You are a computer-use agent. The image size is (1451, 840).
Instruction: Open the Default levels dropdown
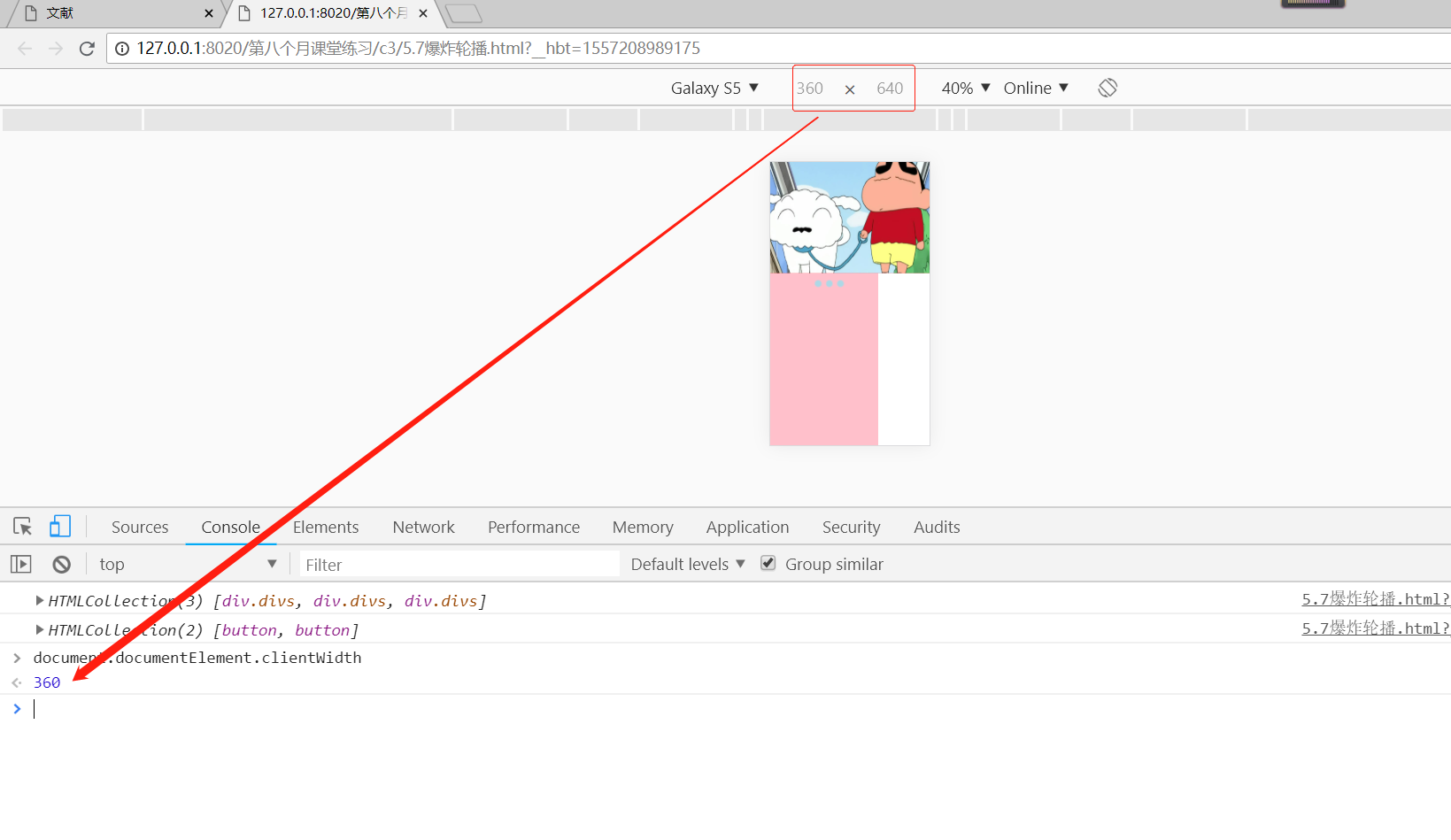(688, 564)
